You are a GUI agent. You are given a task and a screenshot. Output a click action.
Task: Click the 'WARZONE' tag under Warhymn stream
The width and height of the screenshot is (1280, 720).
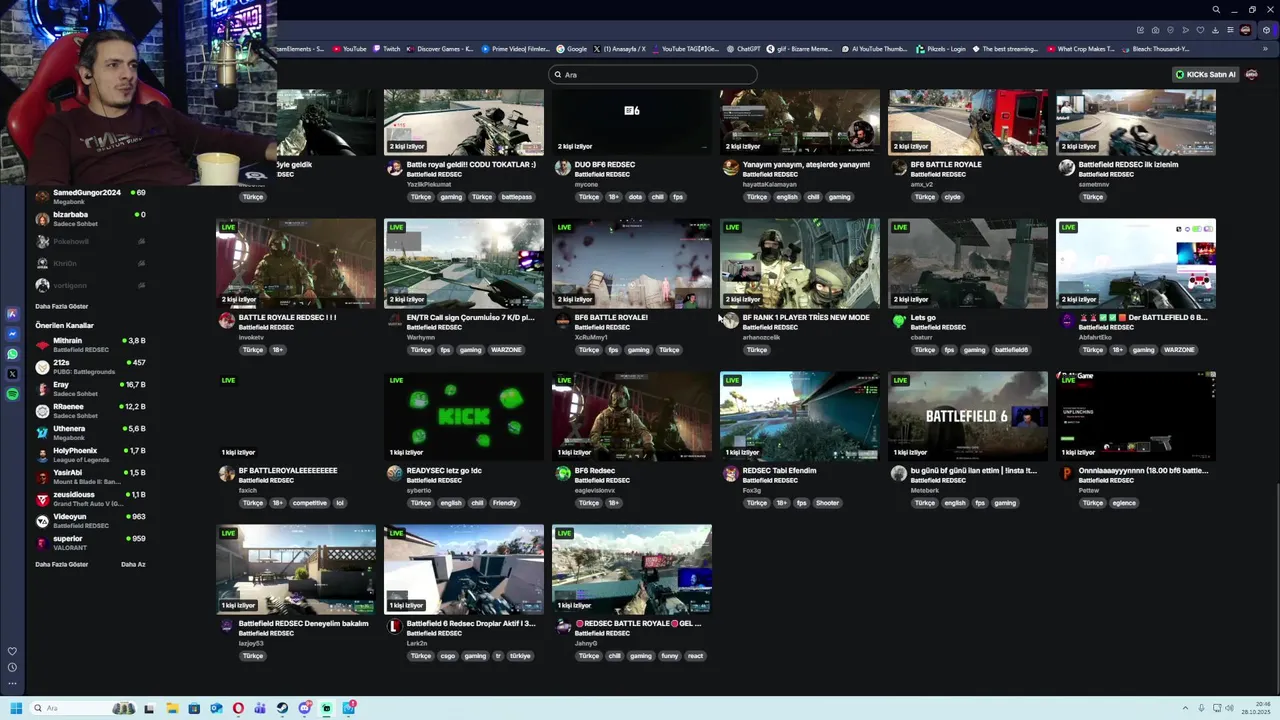point(506,350)
